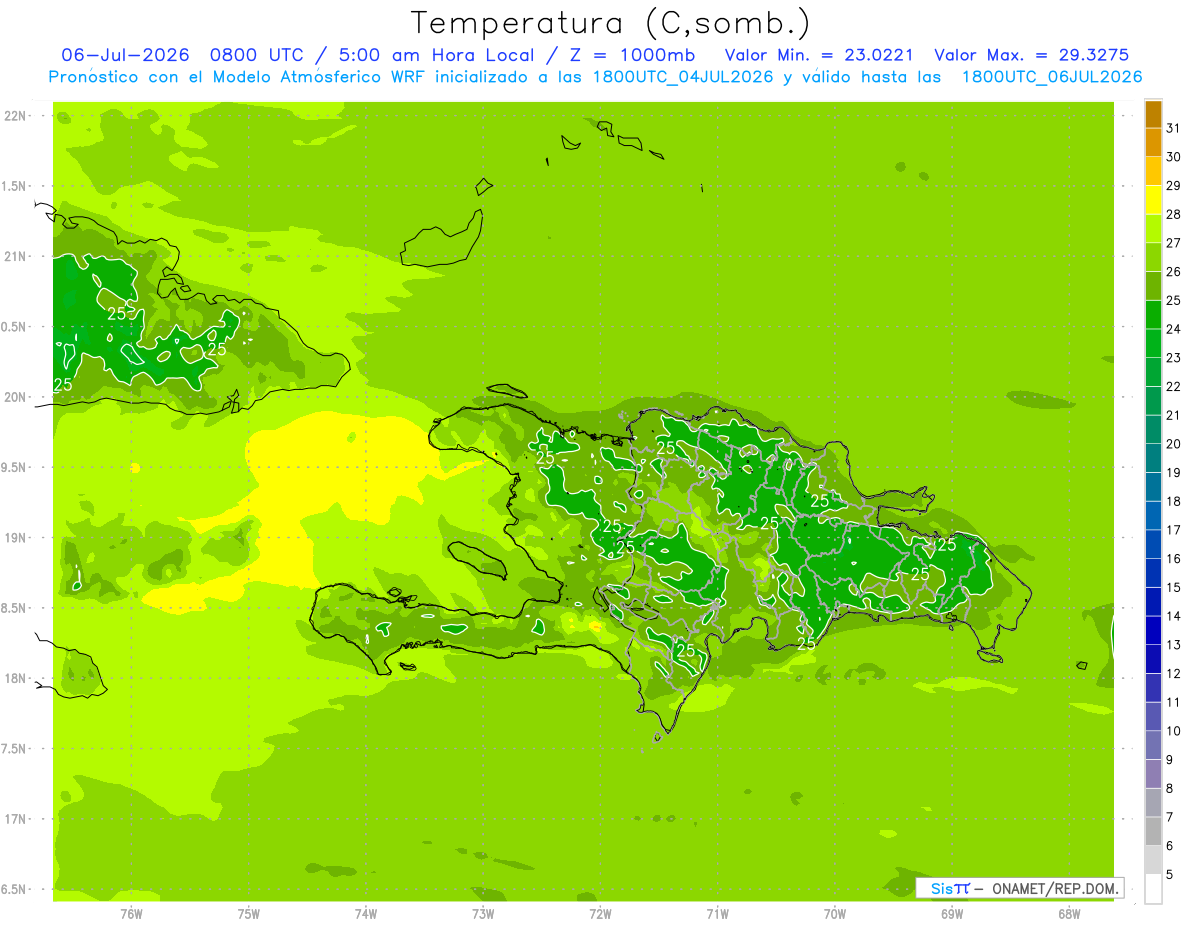Click the legend value 11
This screenshot has height=927, width=1200.
tap(1173, 703)
